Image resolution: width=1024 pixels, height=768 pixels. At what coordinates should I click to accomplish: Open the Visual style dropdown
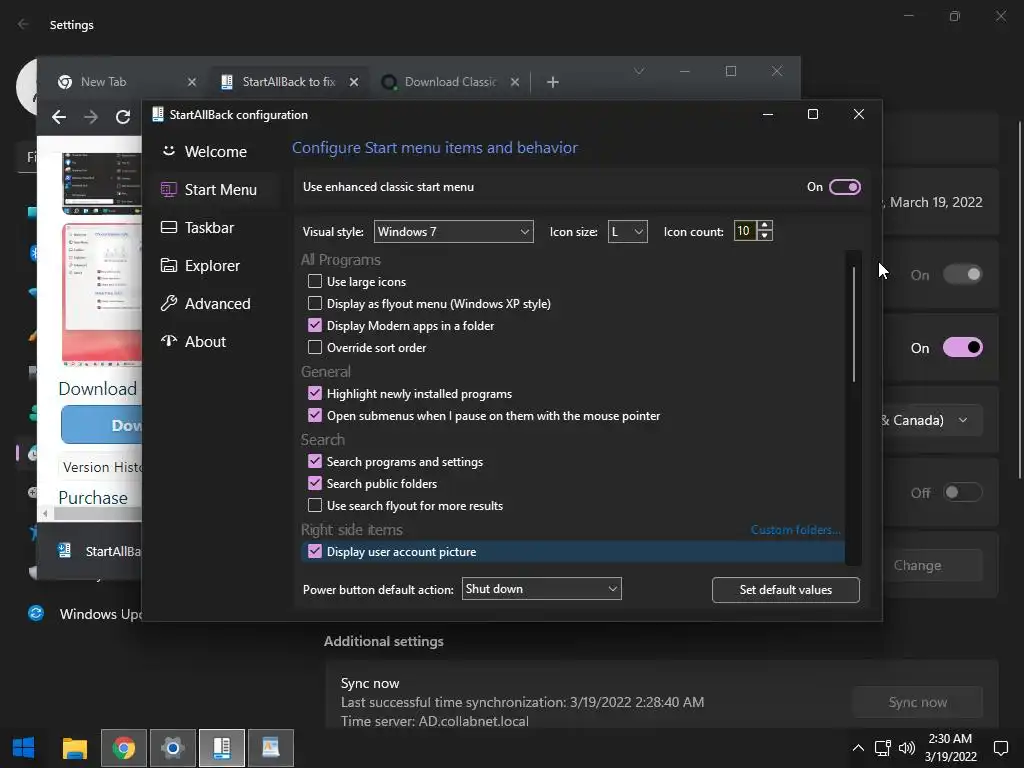point(453,231)
